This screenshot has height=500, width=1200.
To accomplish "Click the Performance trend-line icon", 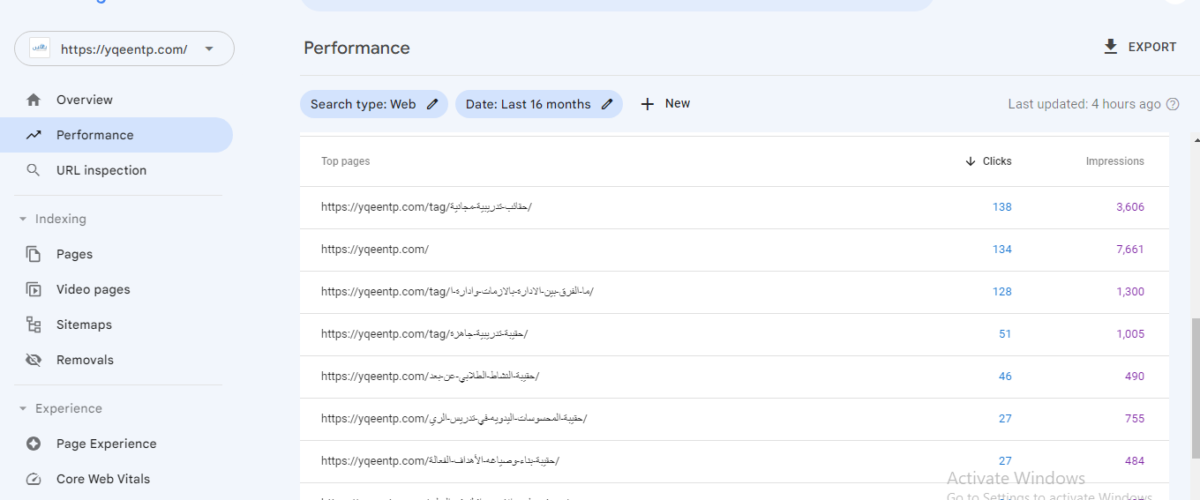I will [34, 135].
